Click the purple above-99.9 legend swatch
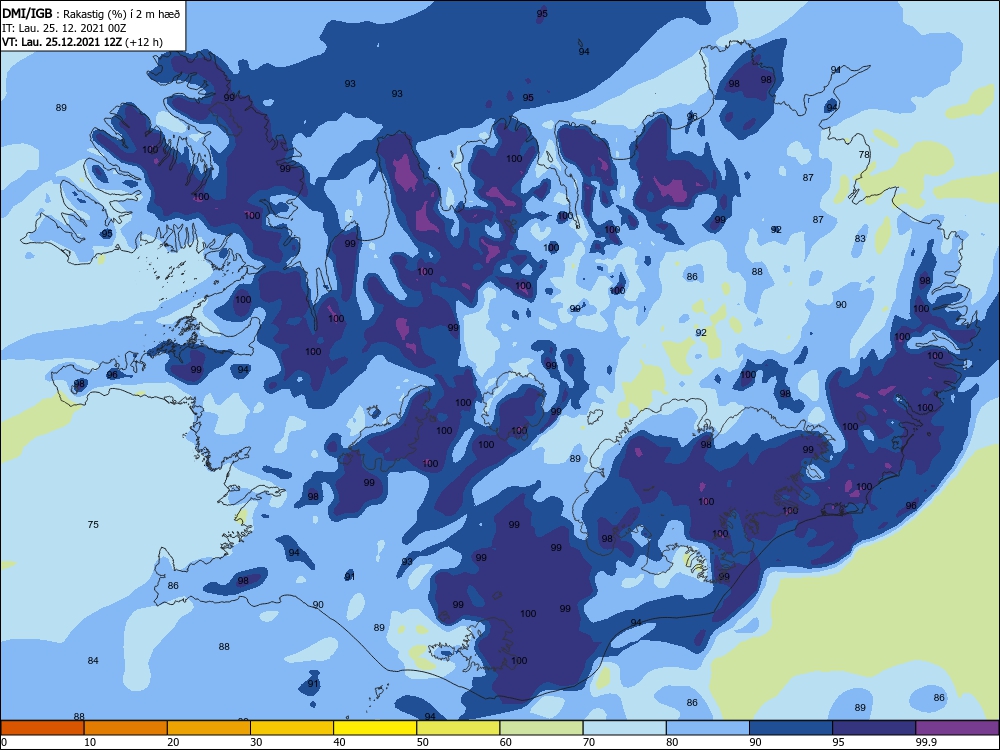This screenshot has height=750, width=1000. coord(957,728)
